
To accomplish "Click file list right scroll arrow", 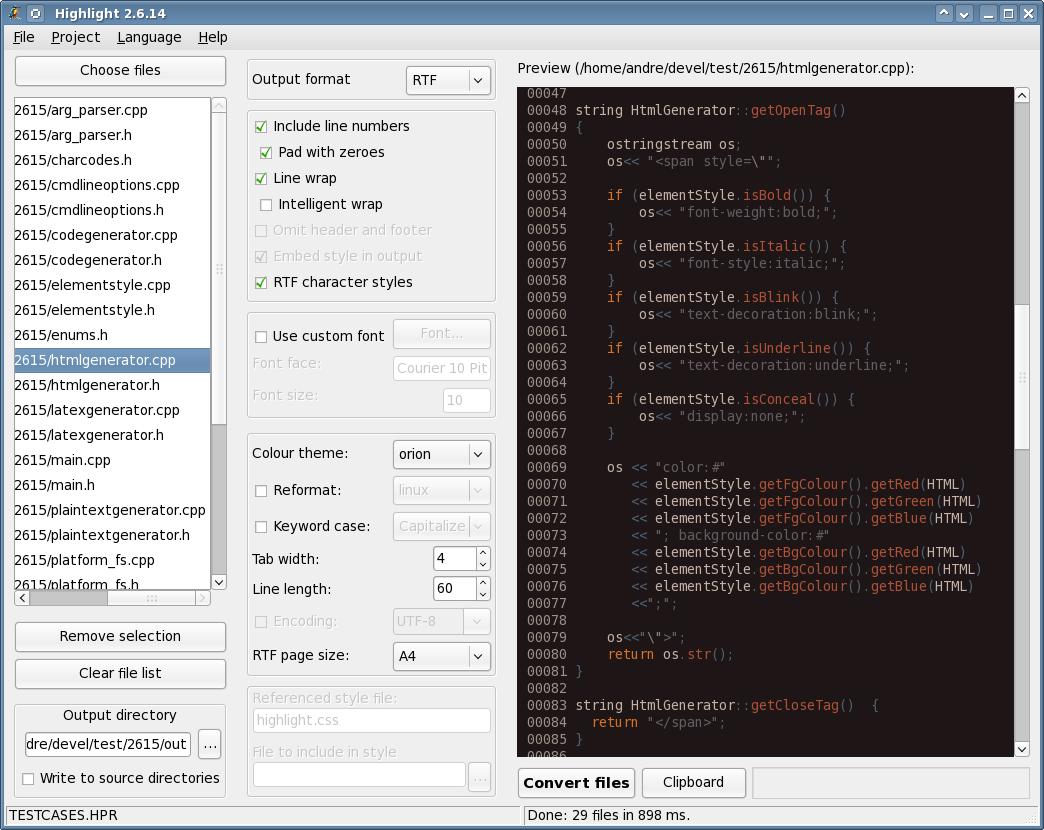I will pyautogui.click(x=202, y=598).
